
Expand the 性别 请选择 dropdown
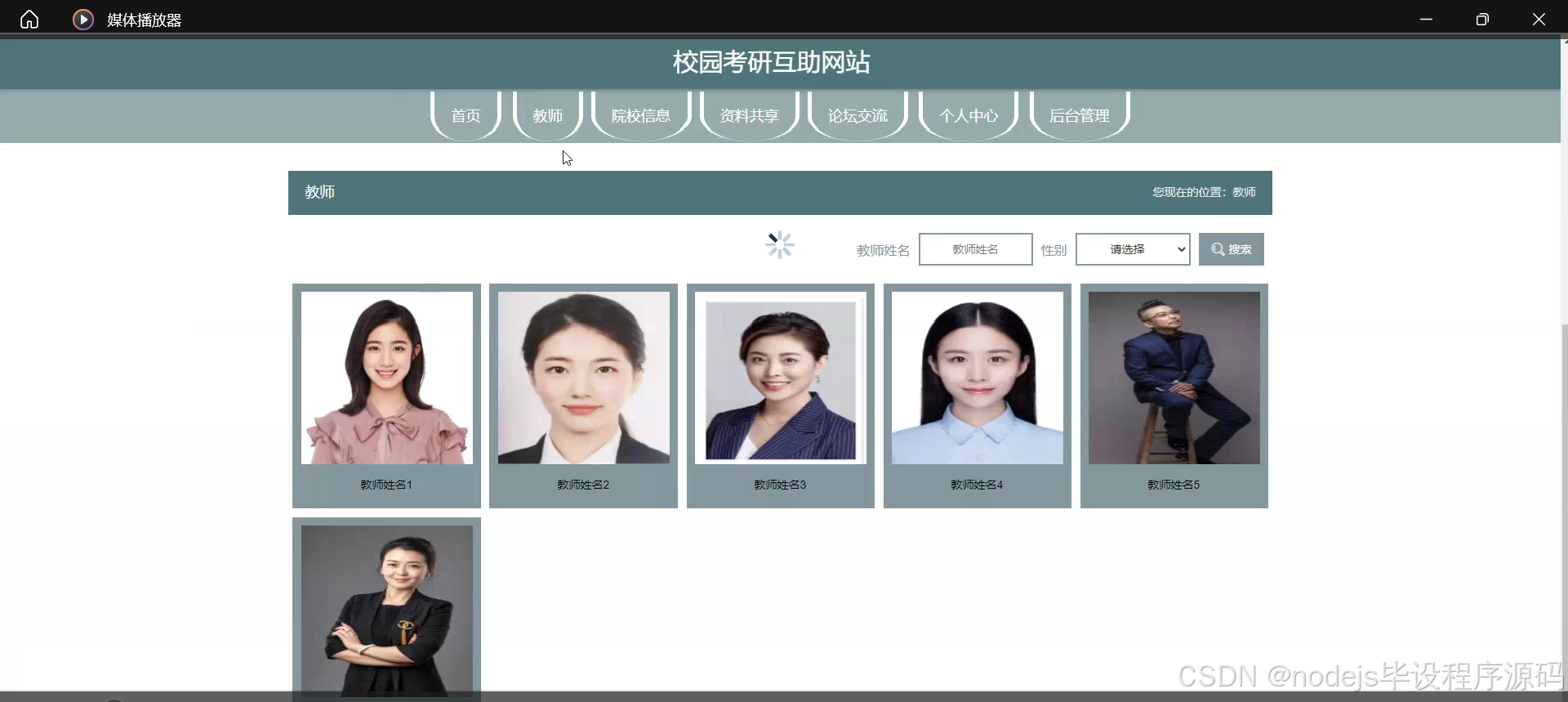click(1133, 249)
